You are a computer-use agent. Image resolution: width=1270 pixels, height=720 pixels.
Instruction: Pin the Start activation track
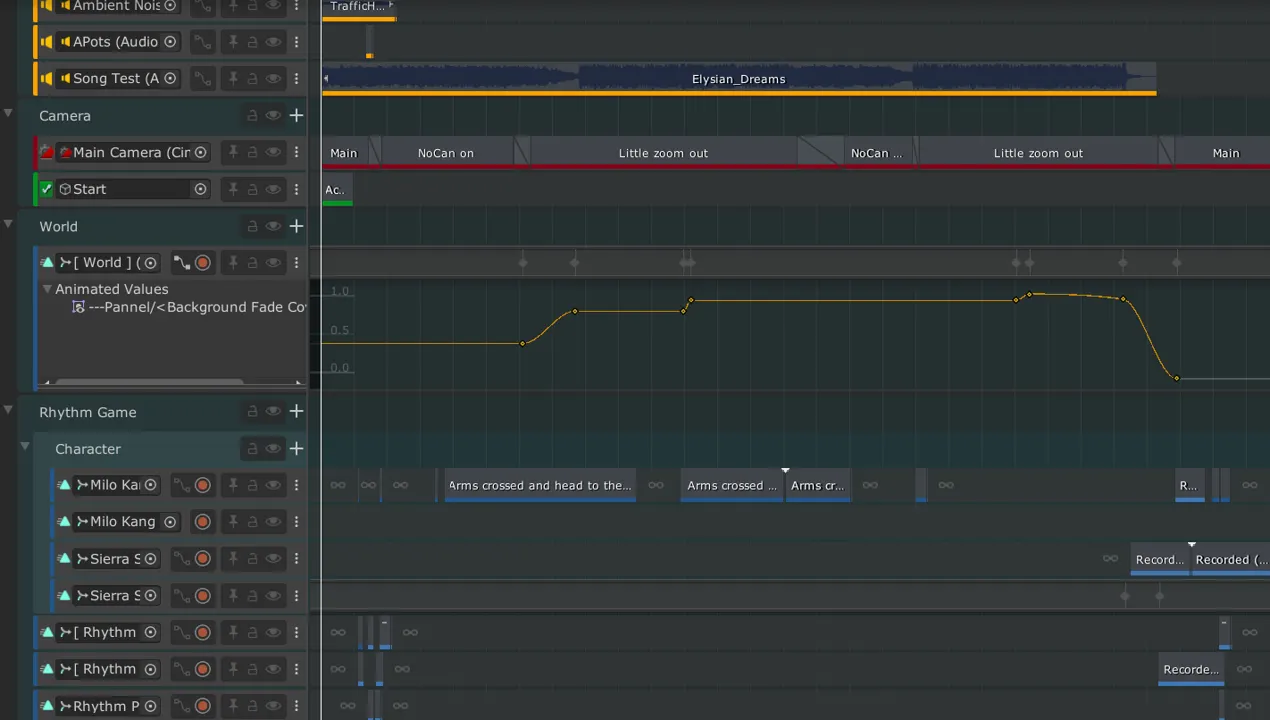coord(233,189)
